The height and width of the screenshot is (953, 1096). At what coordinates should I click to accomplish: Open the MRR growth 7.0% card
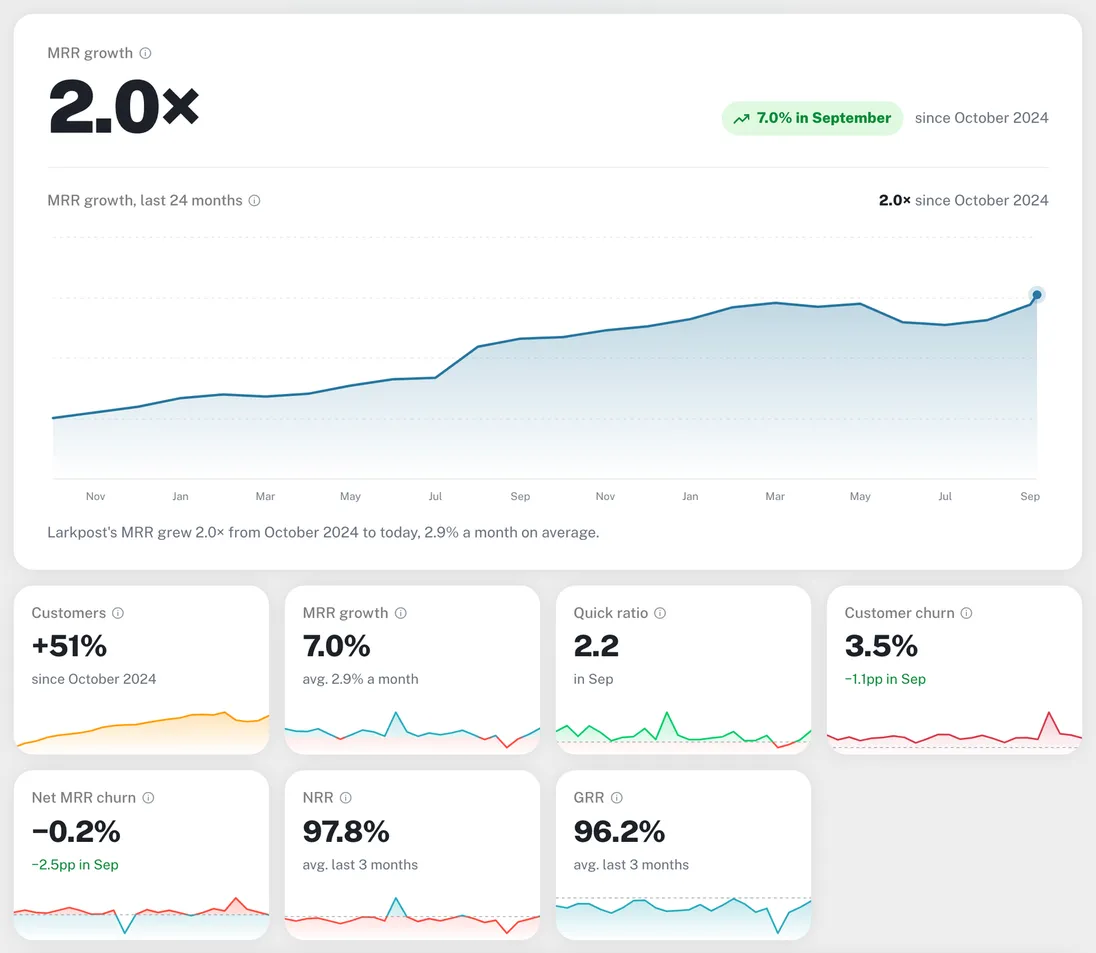(x=412, y=670)
